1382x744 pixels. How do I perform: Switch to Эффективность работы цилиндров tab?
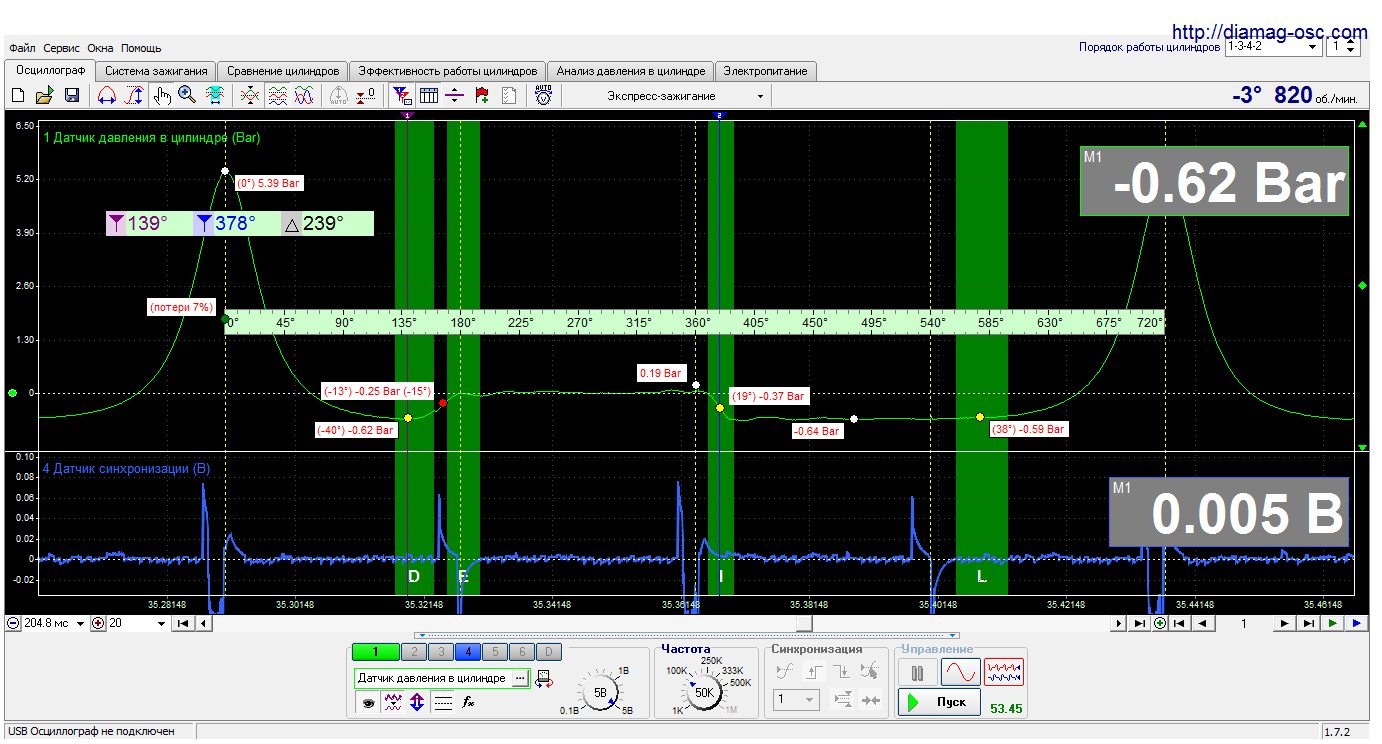(x=448, y=71)
